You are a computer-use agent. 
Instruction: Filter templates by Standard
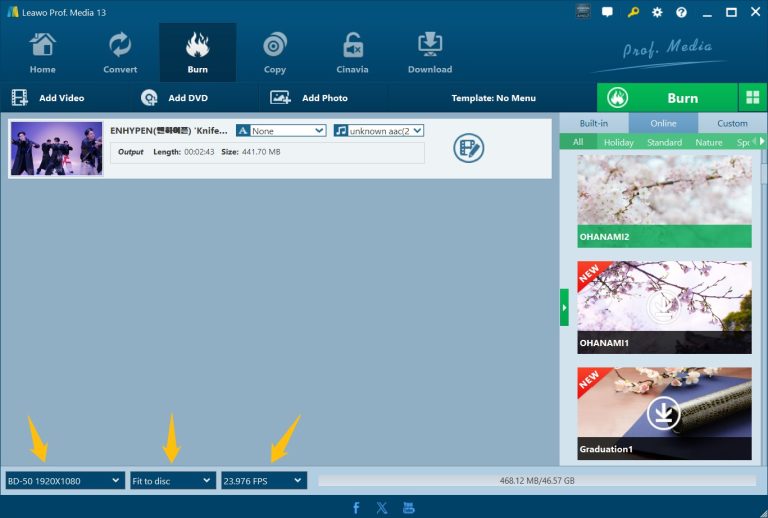click(x=664, y=142)
